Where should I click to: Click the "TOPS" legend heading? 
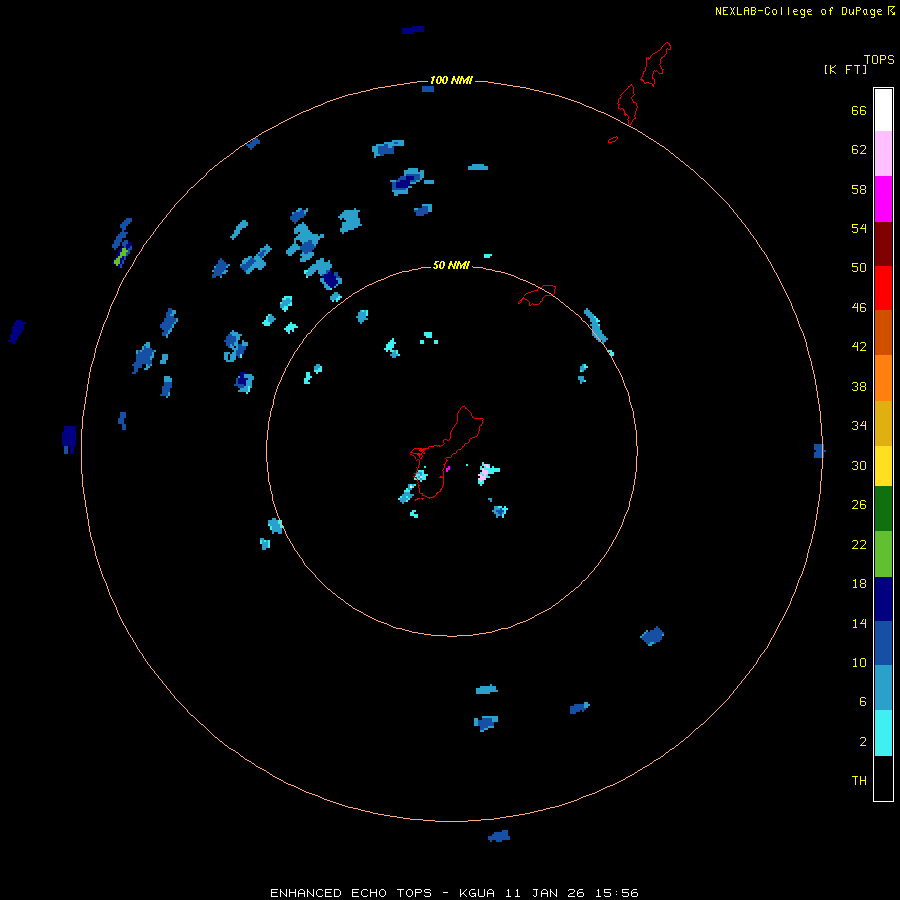tap(879, 59)
